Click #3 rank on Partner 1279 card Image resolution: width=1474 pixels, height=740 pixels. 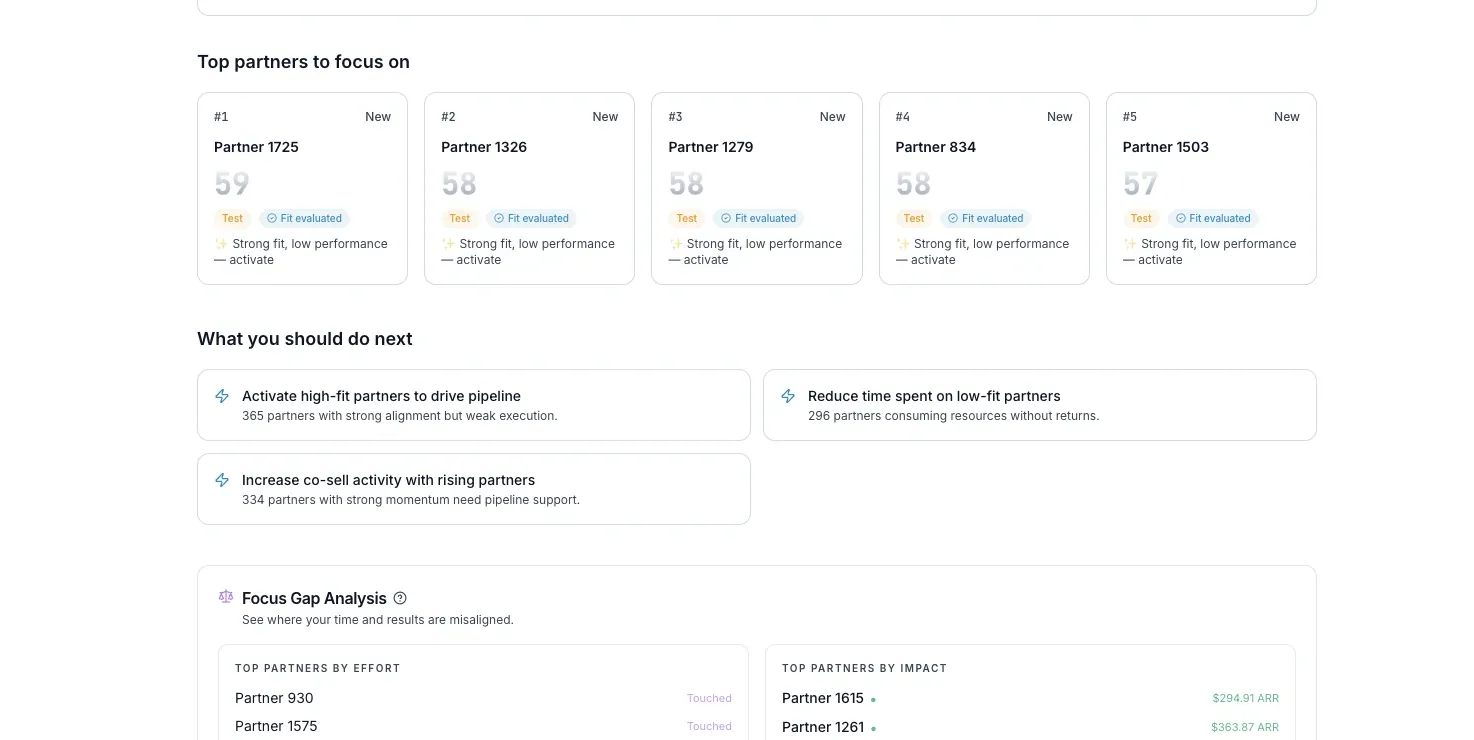coord(675,117)
